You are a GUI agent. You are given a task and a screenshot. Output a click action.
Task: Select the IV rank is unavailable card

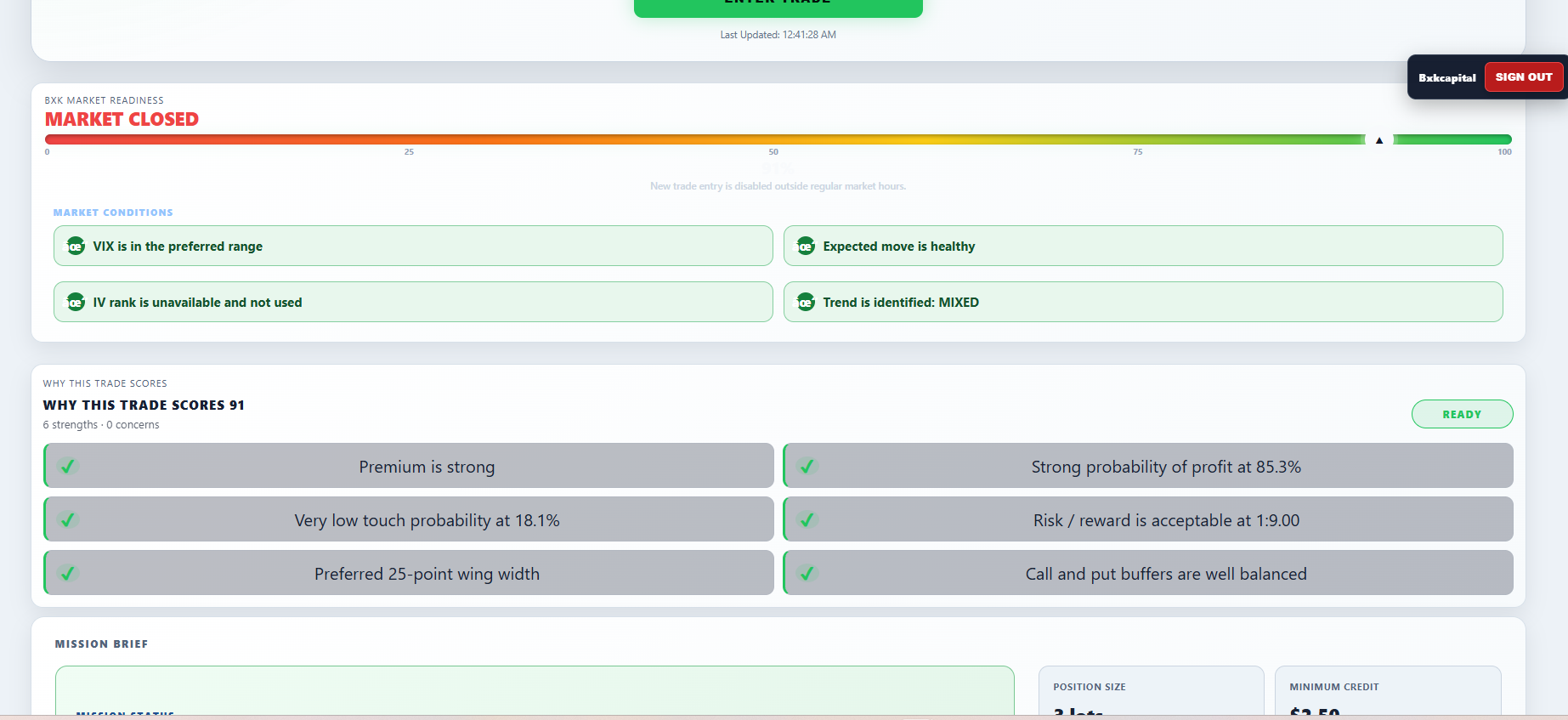point(413,302)
